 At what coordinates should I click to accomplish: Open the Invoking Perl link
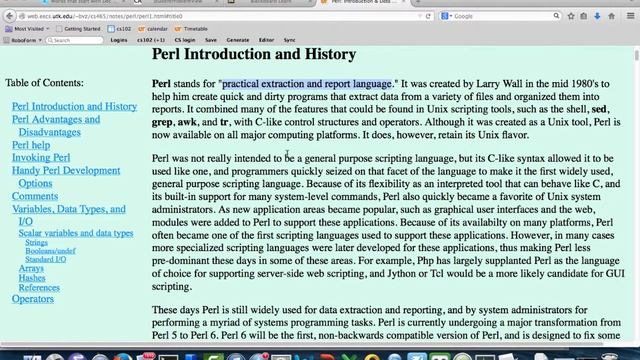tap(41, 158)
